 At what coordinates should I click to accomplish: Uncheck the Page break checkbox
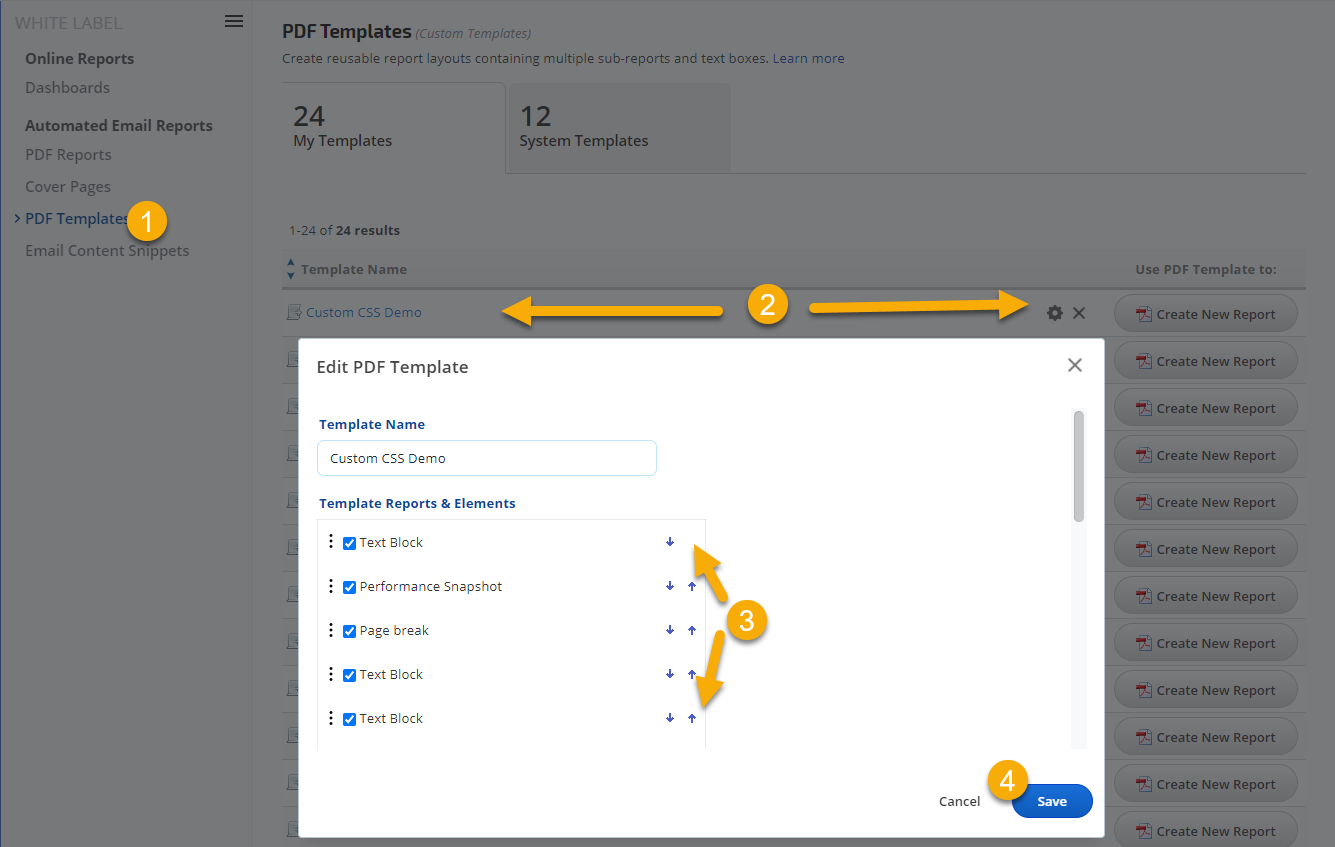tap(349, 631)
